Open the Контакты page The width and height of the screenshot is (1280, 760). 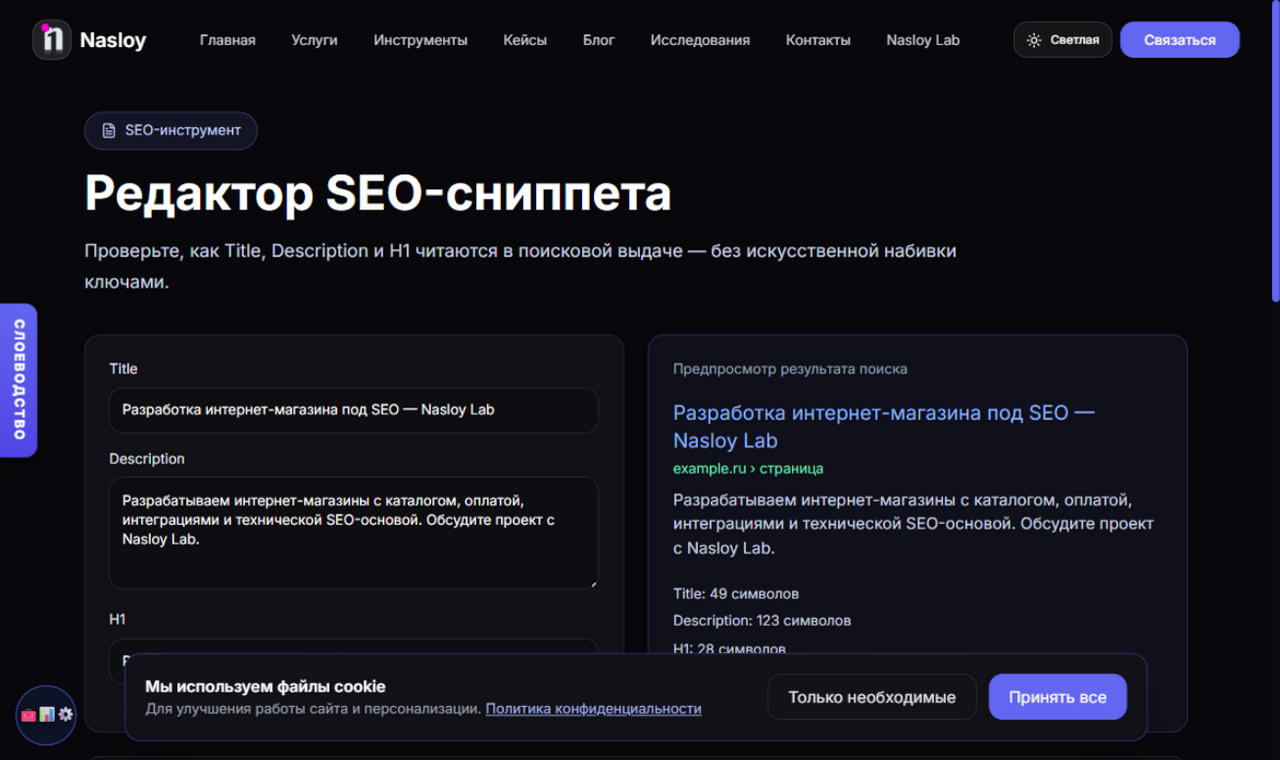(x=818, y=40)
